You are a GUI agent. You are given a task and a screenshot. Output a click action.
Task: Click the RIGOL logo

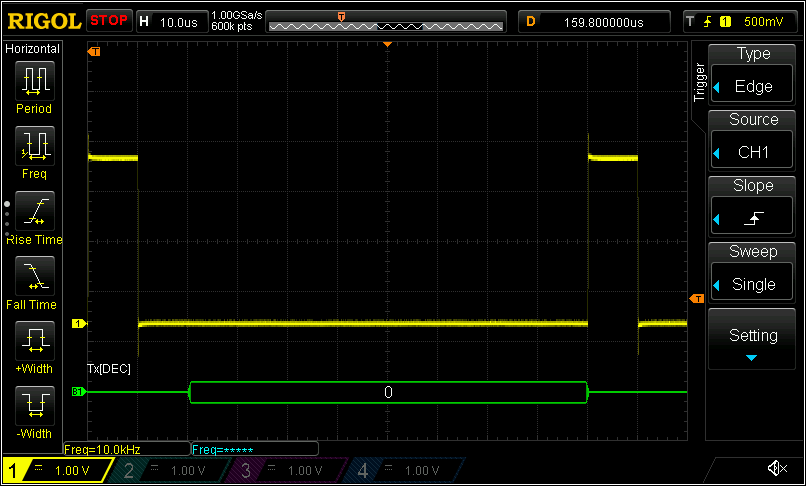pos(44,22)
